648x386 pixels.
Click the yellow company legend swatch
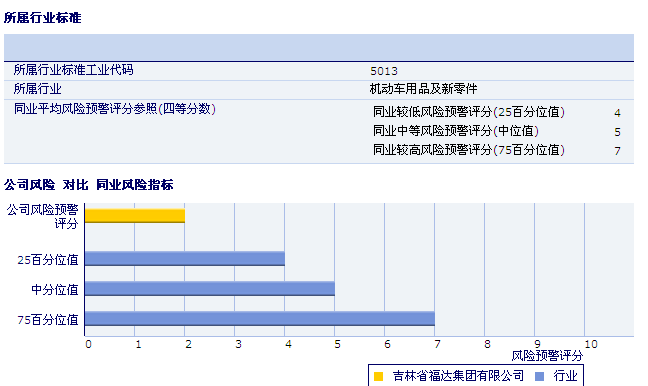point(378,376)
